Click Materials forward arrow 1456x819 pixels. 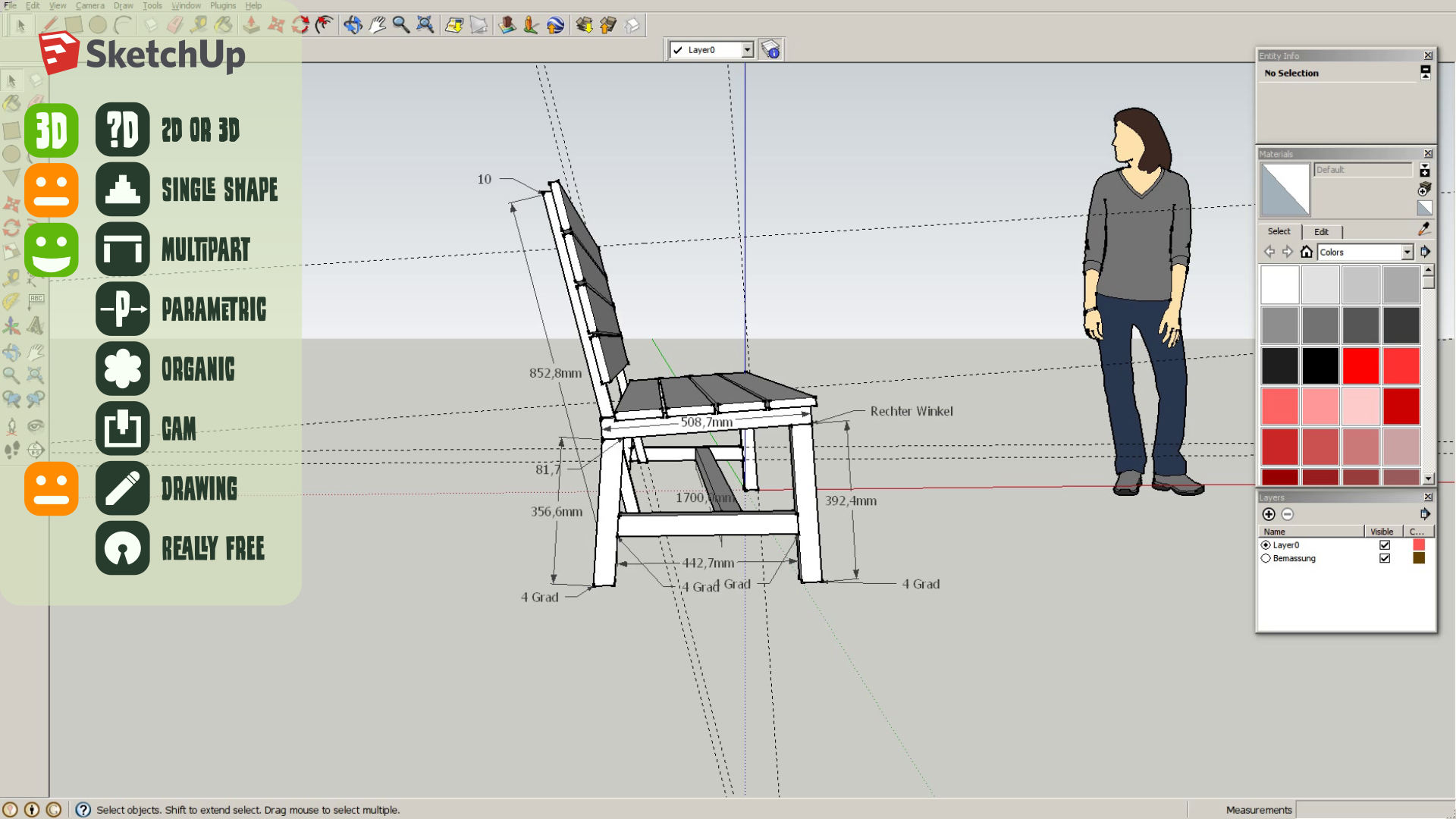[x=1288, y=252]
